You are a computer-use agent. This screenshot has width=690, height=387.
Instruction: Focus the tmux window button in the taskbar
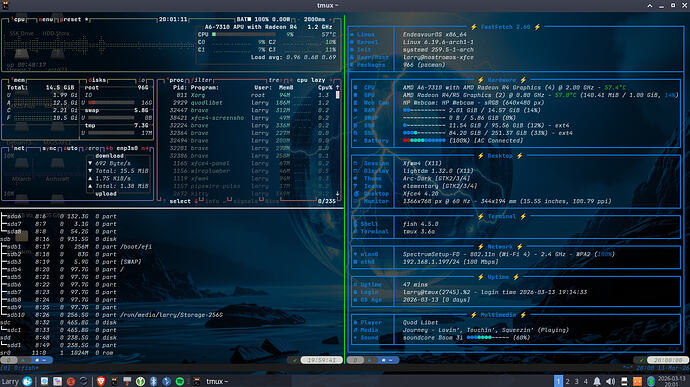210,381
